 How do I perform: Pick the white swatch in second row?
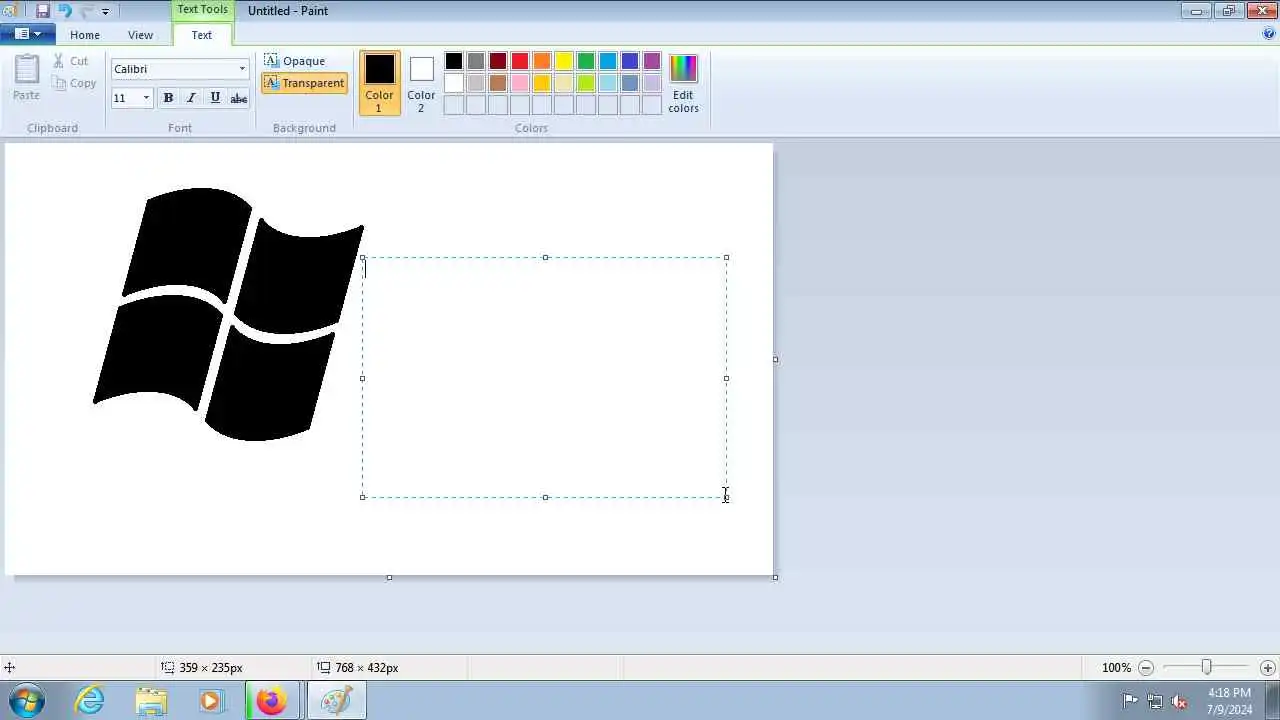[x=454, y=83]
